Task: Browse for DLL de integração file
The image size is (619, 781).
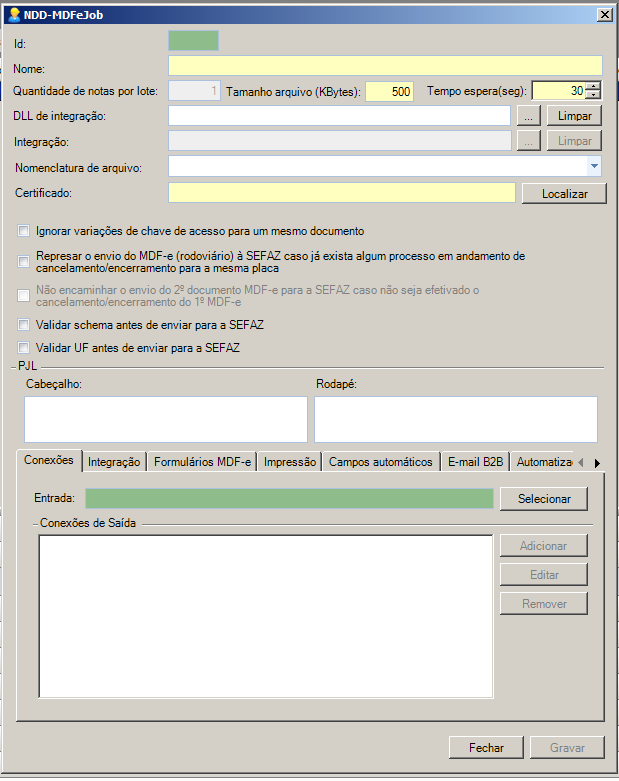Action: (x=528, y=116)
